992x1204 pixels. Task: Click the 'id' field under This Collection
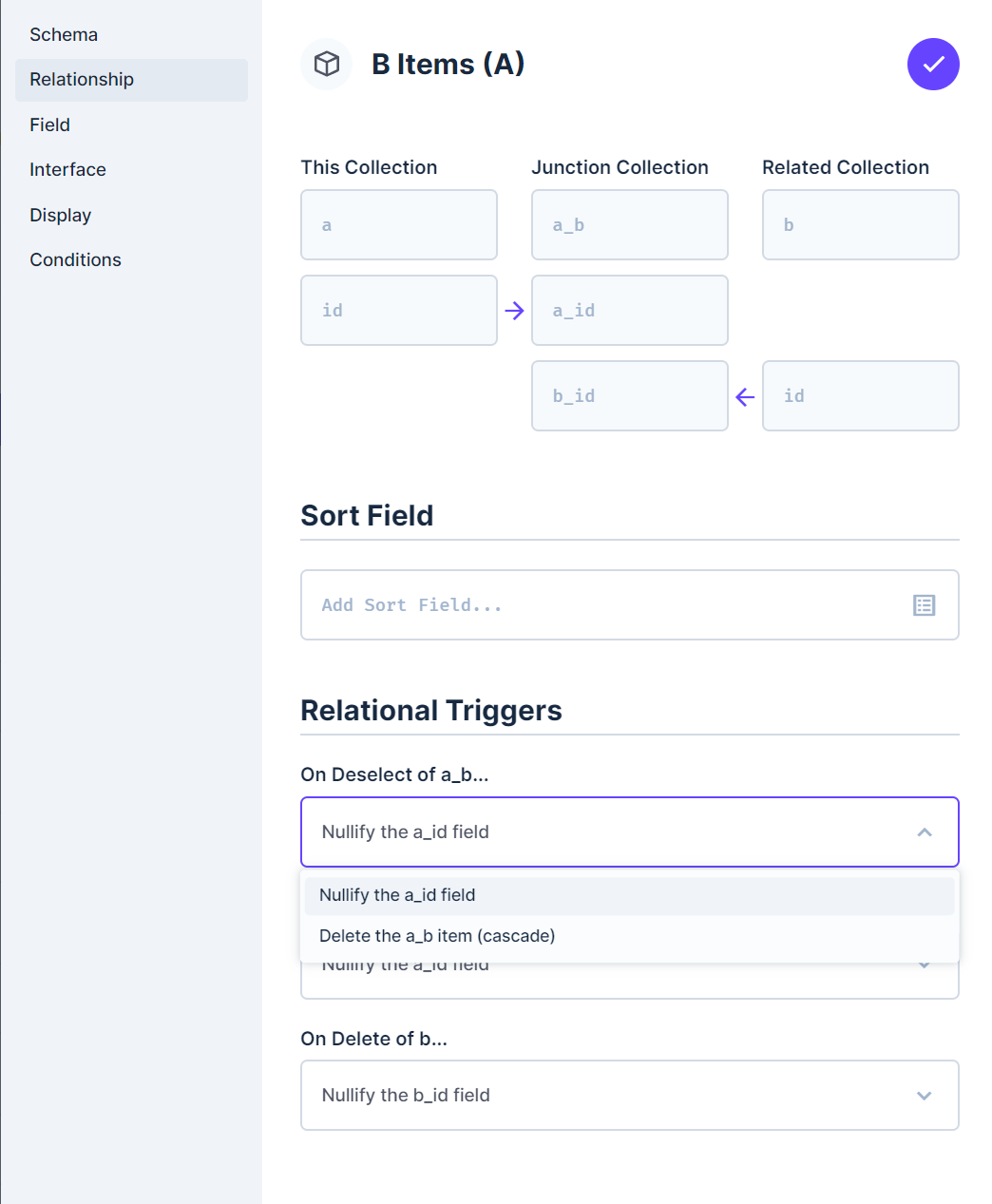pyautogui.click(x=399, y=311)
